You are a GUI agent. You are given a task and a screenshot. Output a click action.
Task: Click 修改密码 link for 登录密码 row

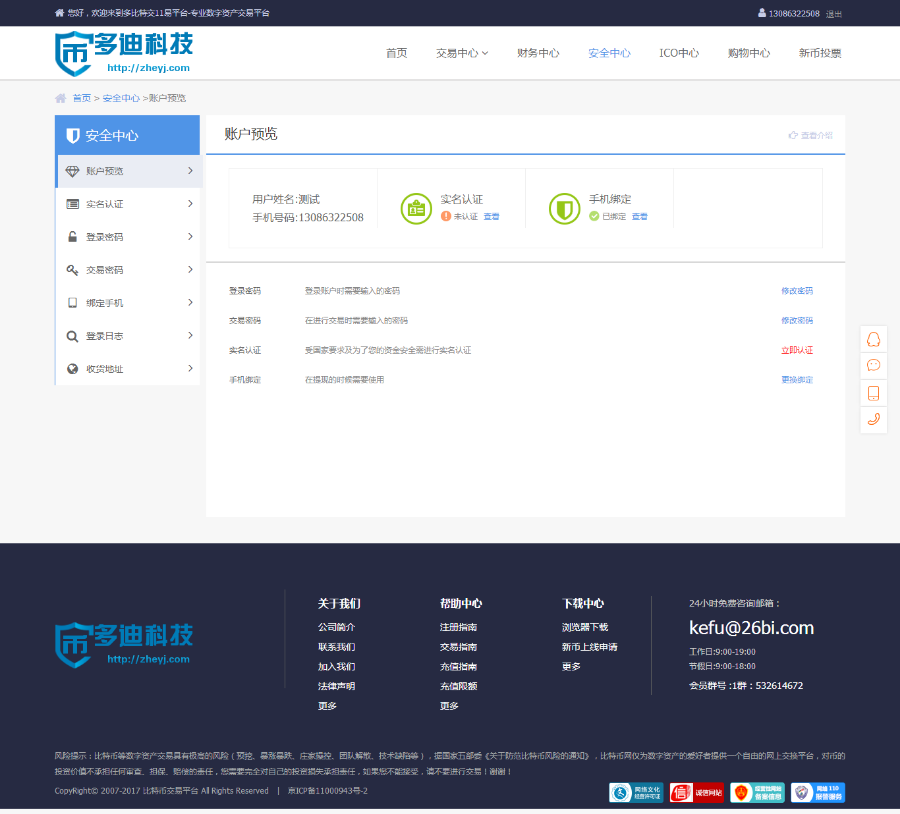coord(797,291)
